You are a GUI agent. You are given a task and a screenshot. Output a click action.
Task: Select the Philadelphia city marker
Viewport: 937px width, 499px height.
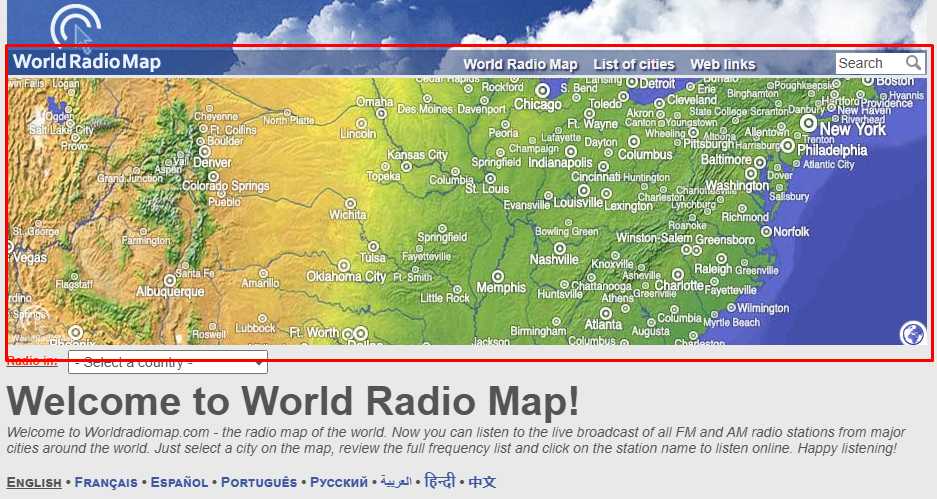(788, 145)
